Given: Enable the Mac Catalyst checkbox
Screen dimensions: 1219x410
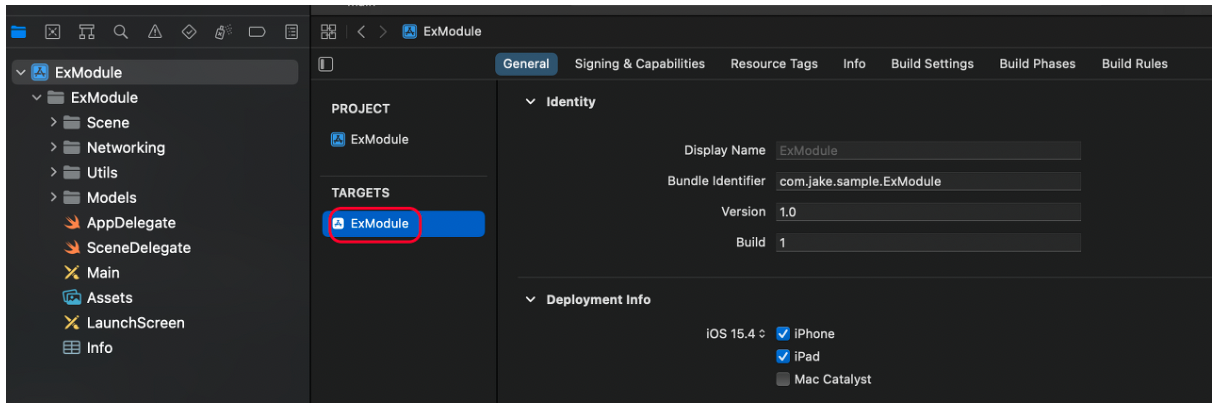Looking at the screenshot, I should pyautogui.click(x=783, y=380).
